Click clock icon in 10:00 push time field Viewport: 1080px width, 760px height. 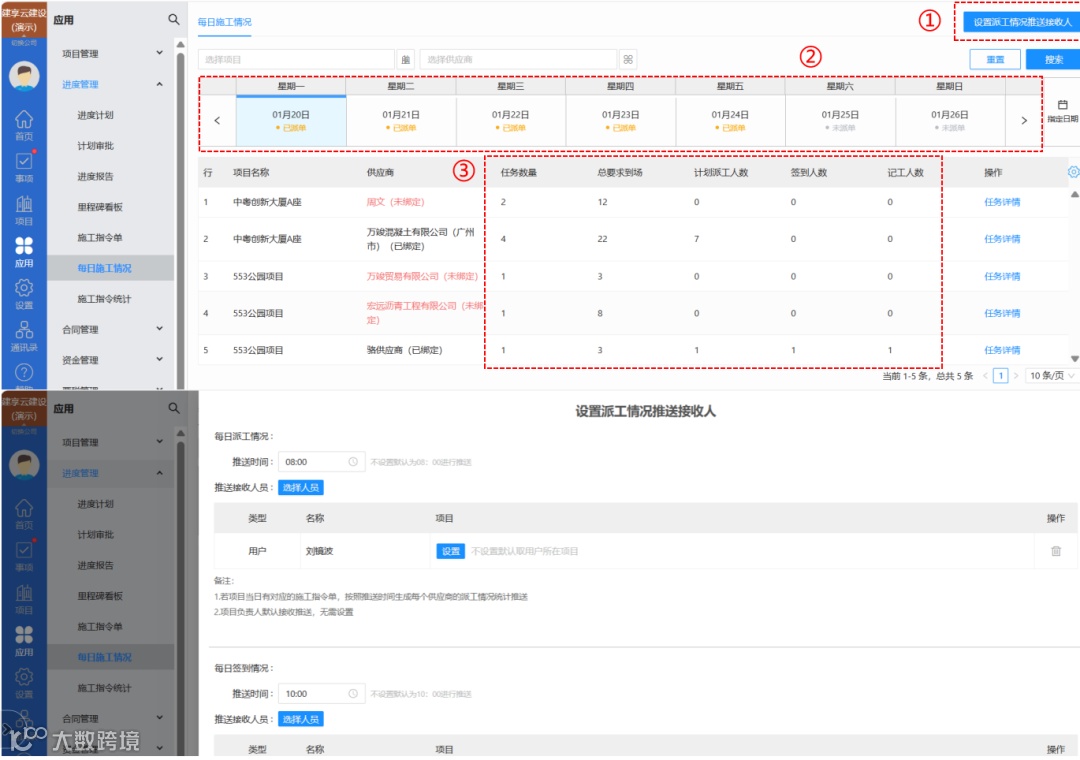coord(353,693)
